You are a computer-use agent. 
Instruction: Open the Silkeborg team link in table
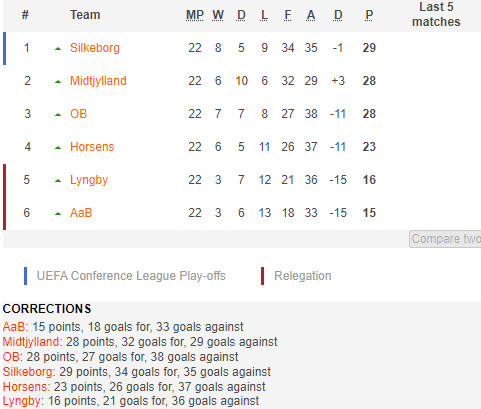click(x=95, y=48)
